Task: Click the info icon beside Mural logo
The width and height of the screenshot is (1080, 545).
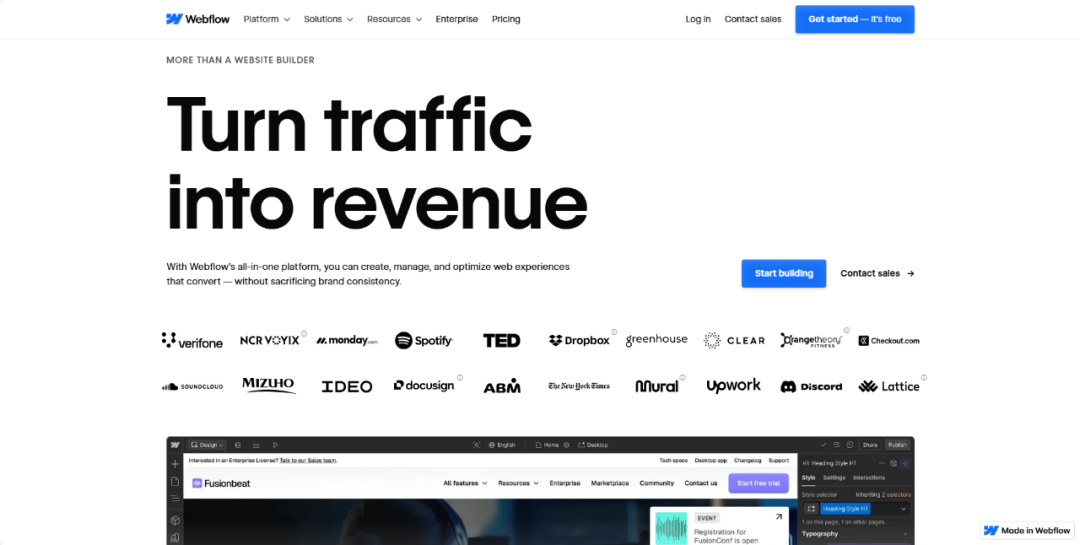Action: pos(683,378)
